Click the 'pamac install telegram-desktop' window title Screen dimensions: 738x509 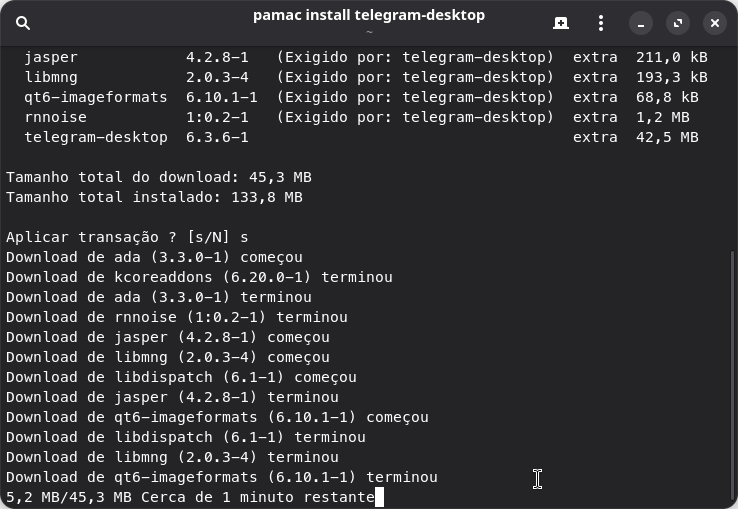(368, 15)
